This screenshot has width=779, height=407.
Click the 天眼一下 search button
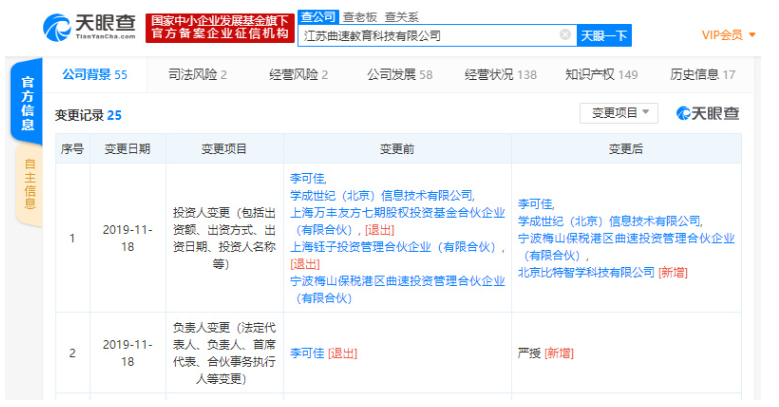pos(604,36)
